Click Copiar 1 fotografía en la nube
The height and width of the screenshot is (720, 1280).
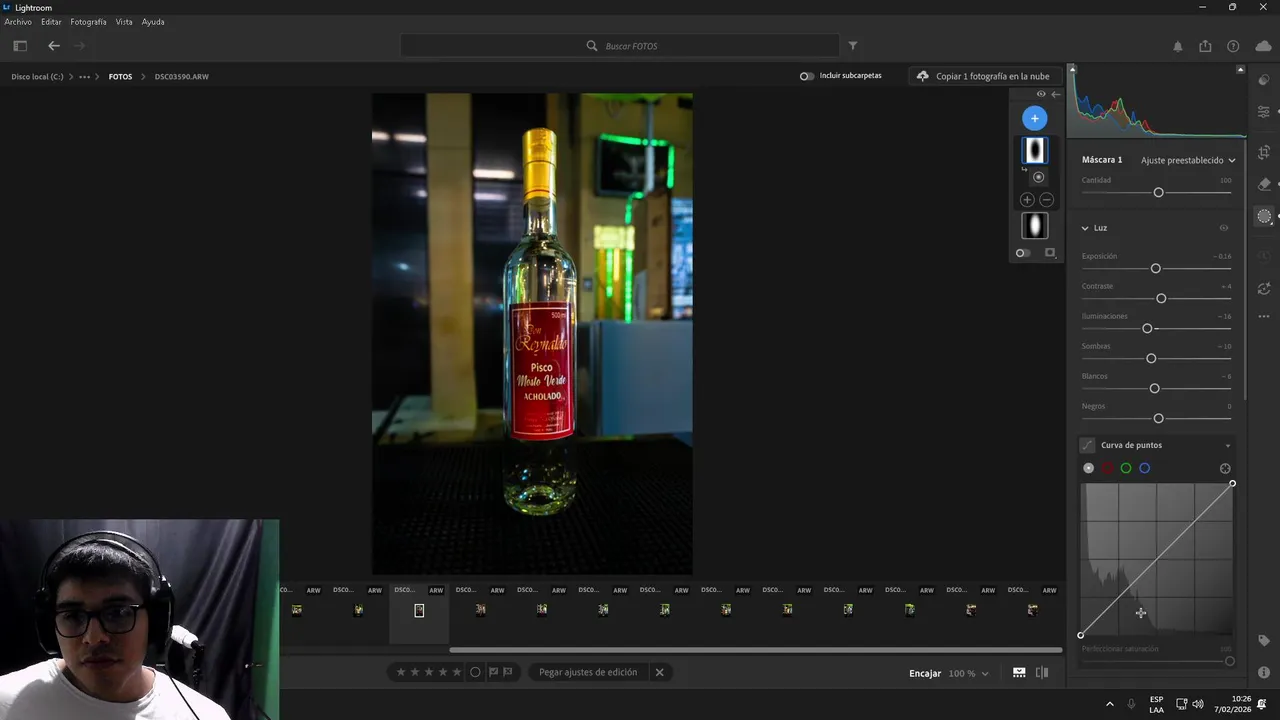pos(983,76)
